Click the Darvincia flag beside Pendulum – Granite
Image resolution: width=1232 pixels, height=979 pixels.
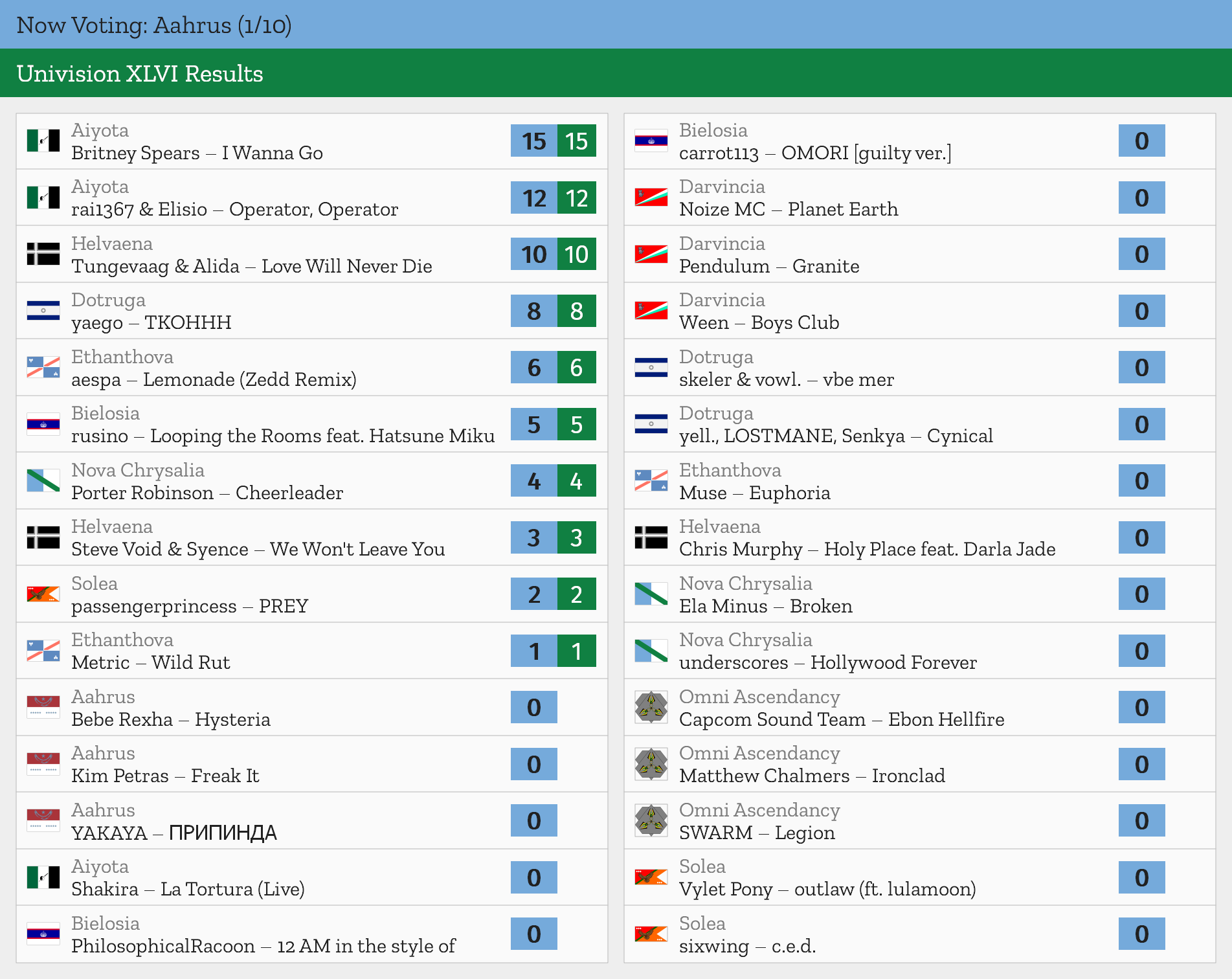pyautogui.click(x=651, y=254)
